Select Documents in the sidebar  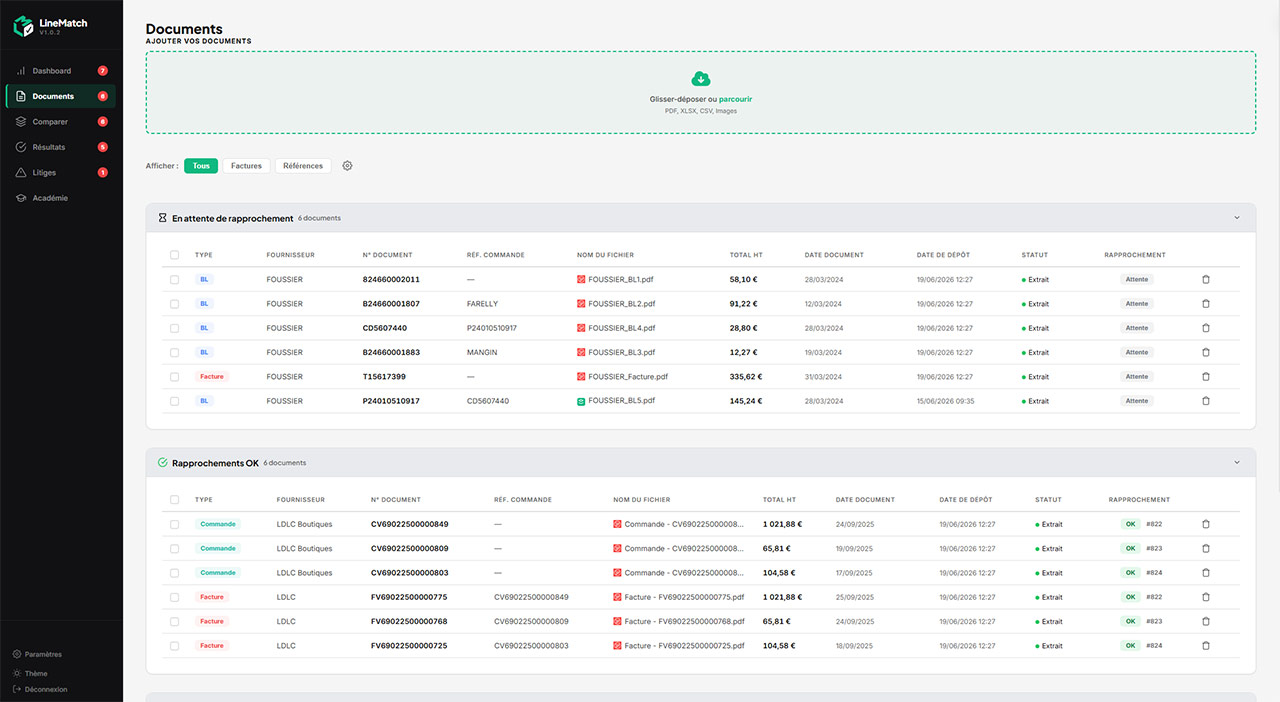pyautogui.click(x=61, y=96)
